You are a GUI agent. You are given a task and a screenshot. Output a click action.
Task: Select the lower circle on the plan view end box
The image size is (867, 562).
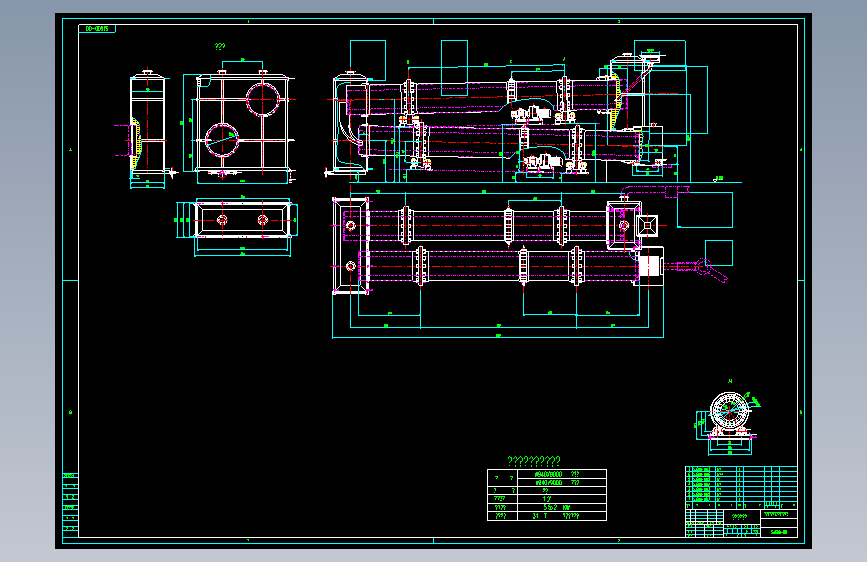point(351,267)
